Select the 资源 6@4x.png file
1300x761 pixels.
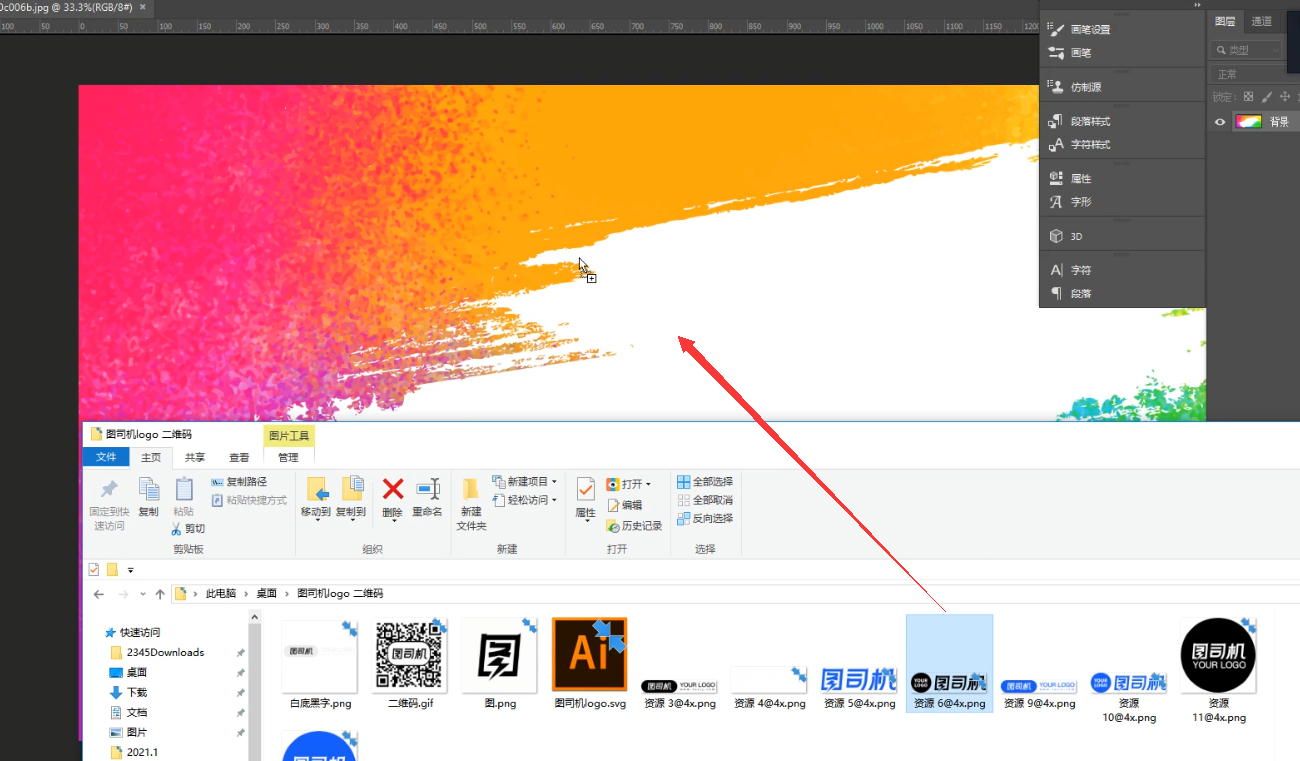(949, 664)
